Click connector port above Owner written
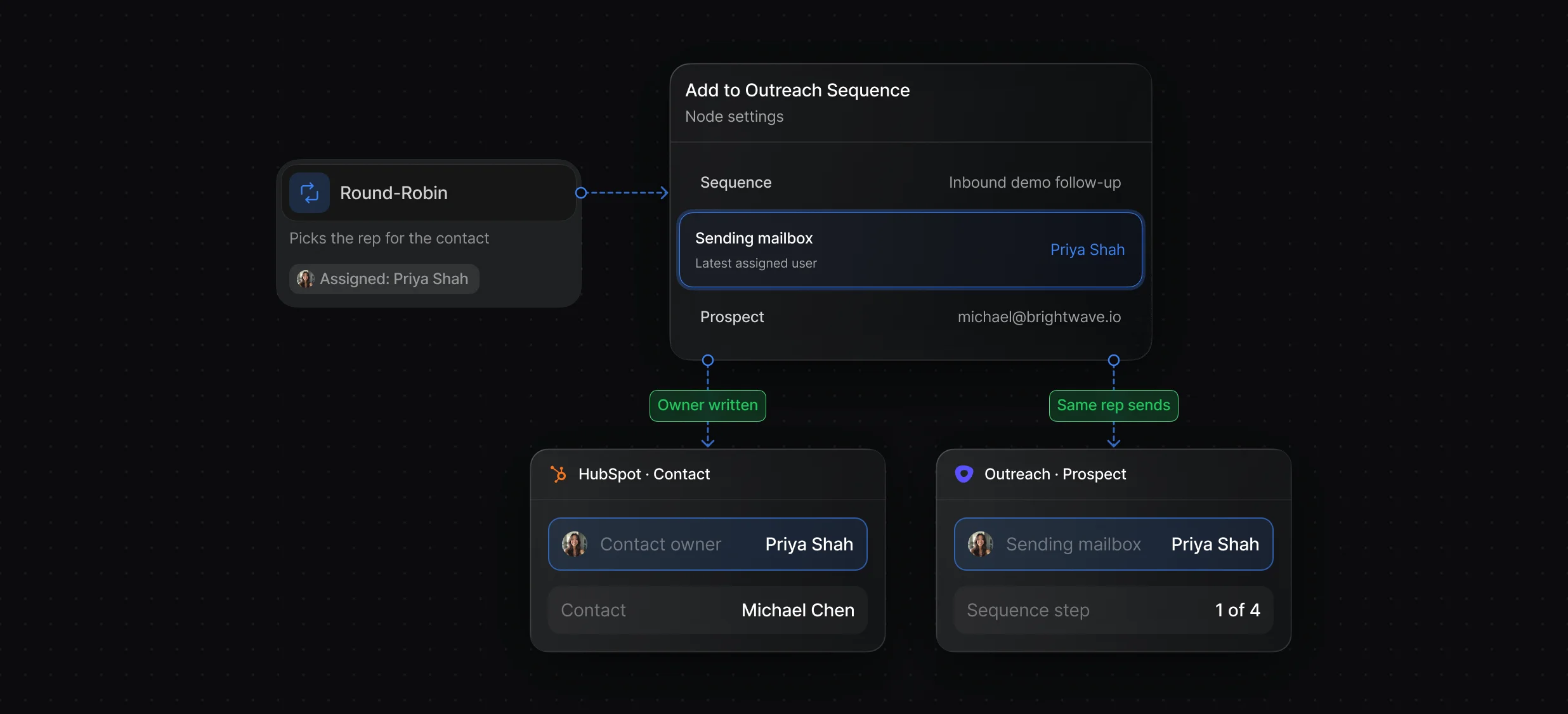Image resolution: width=1568 pixels, height=714 pixels. point(708,360)
